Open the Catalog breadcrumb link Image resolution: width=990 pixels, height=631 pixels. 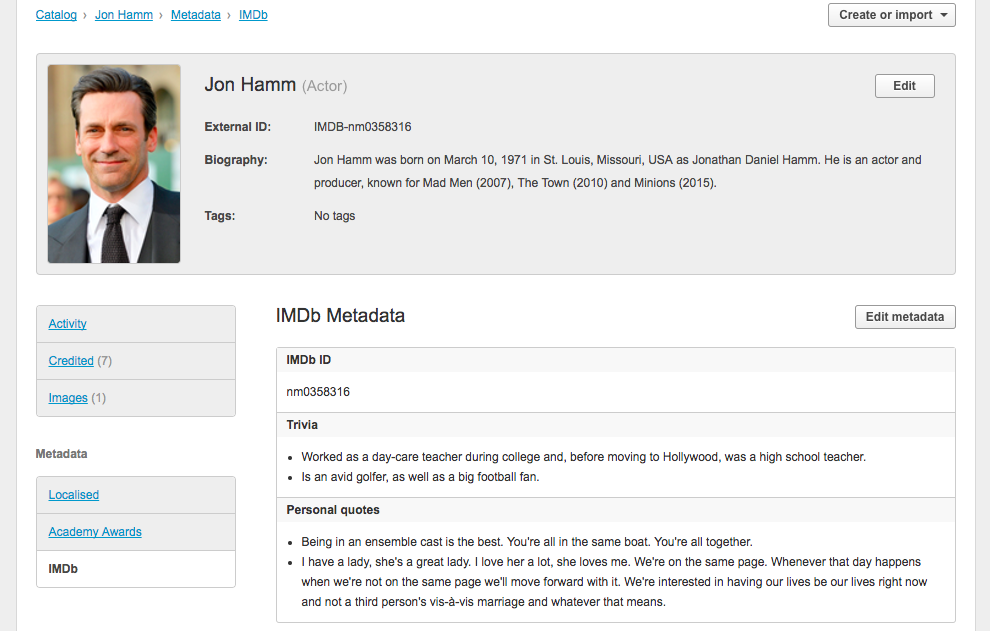56,15
